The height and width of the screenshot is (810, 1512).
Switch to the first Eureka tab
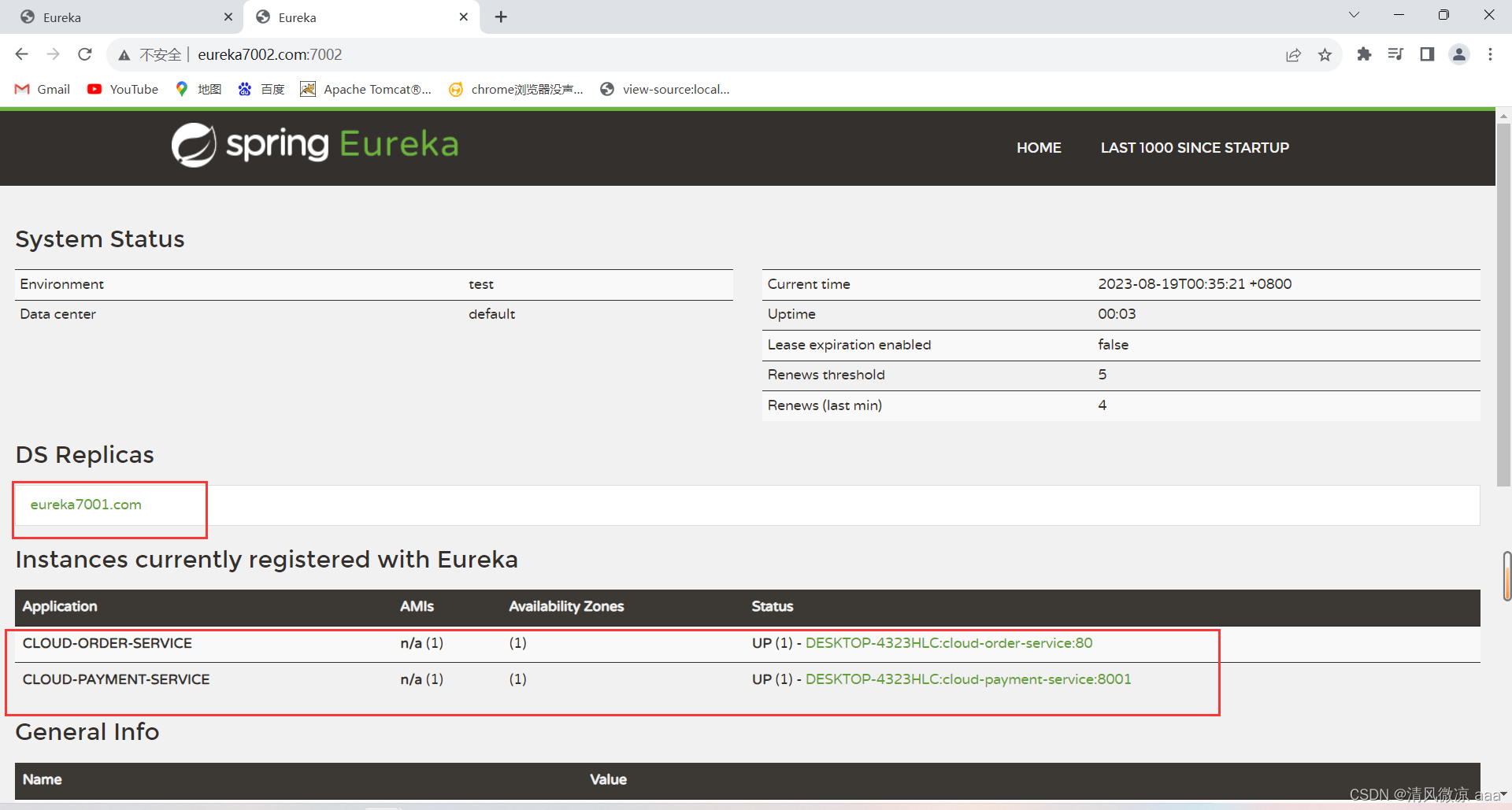pyautogui.click(x=122, y=17)
